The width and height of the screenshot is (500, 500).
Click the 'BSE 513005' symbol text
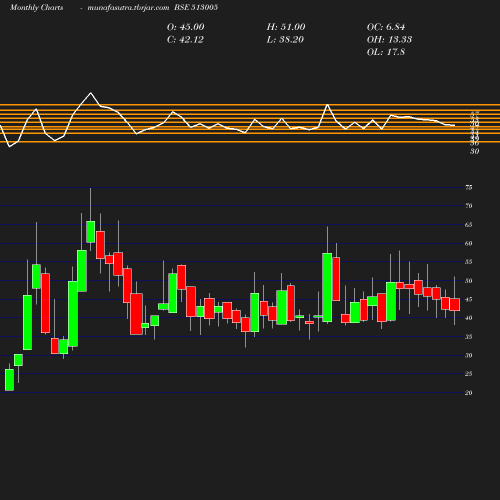196,8
